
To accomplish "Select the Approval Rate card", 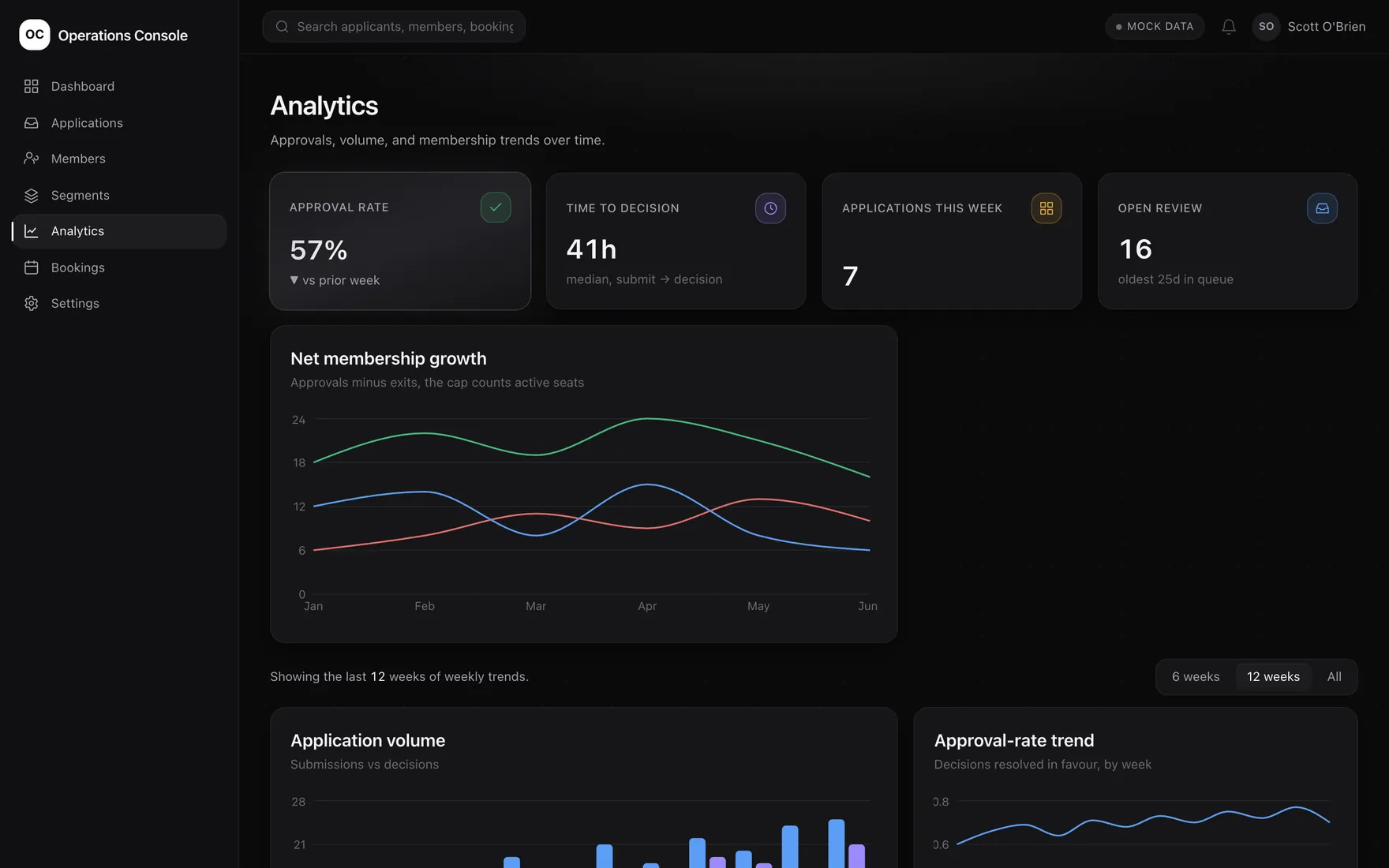I will (400, 241).
